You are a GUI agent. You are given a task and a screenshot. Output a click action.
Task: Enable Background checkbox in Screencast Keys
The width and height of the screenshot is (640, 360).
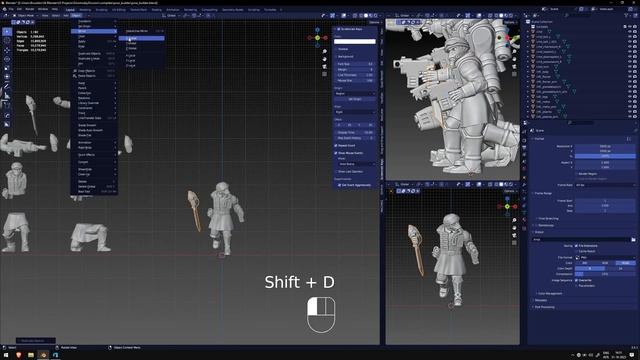pyautogui.click(x=336, y=56)
